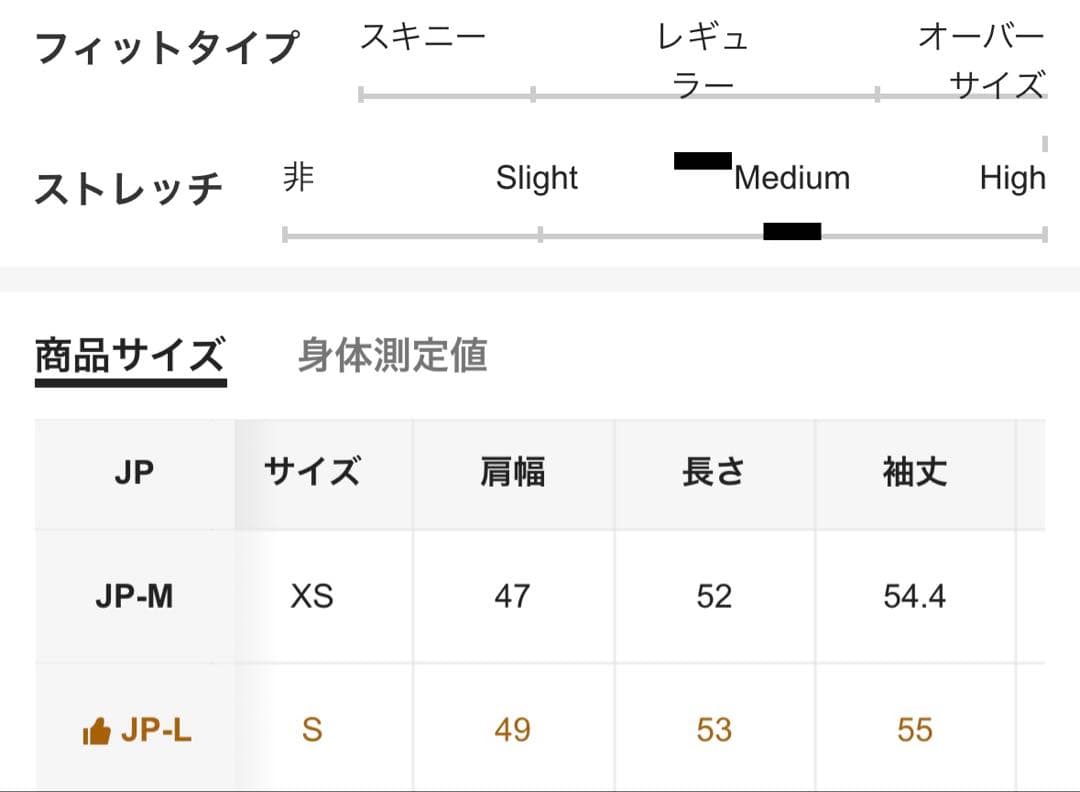
Task: Click the High stretch level label
Action: [x=1012, y=179]
